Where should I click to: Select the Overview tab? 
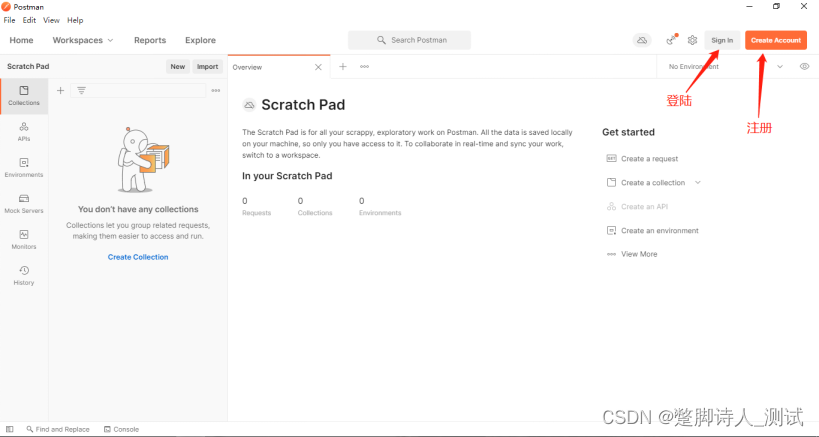(x=279, y=67)
